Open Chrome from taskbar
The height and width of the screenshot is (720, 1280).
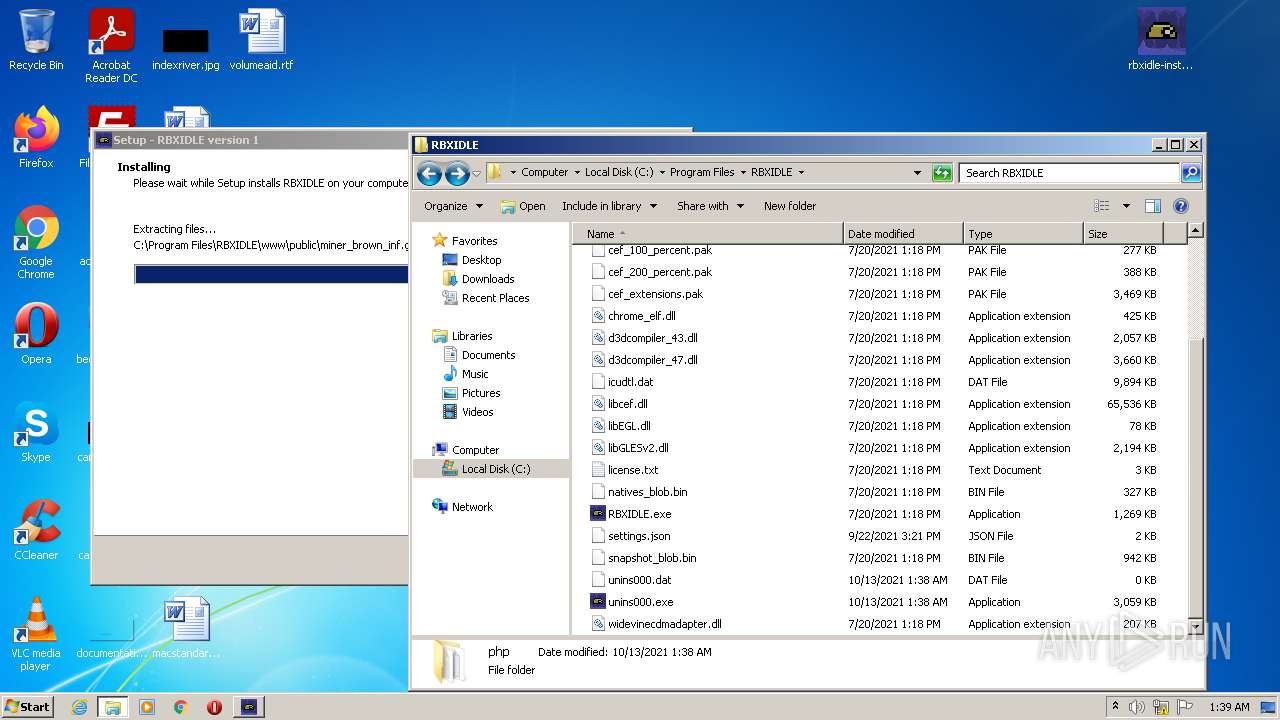[181, 707]
